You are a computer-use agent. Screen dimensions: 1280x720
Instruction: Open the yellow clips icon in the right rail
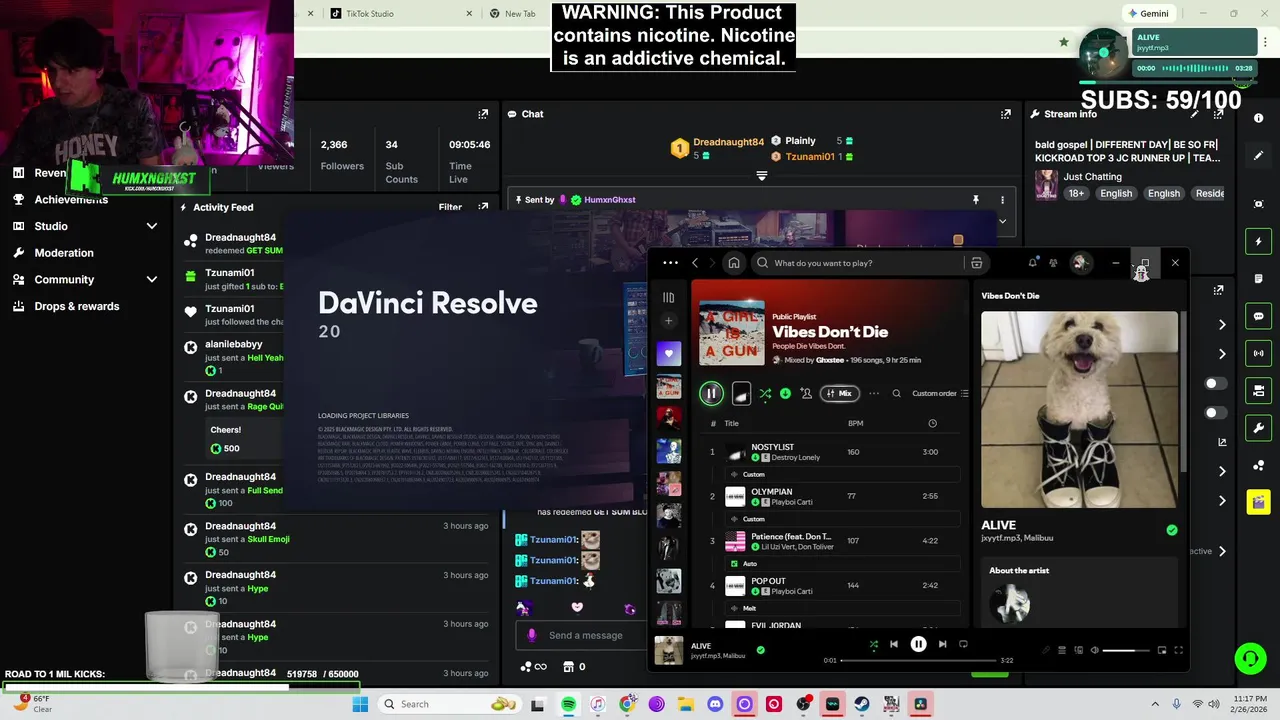pos(1258,502)
